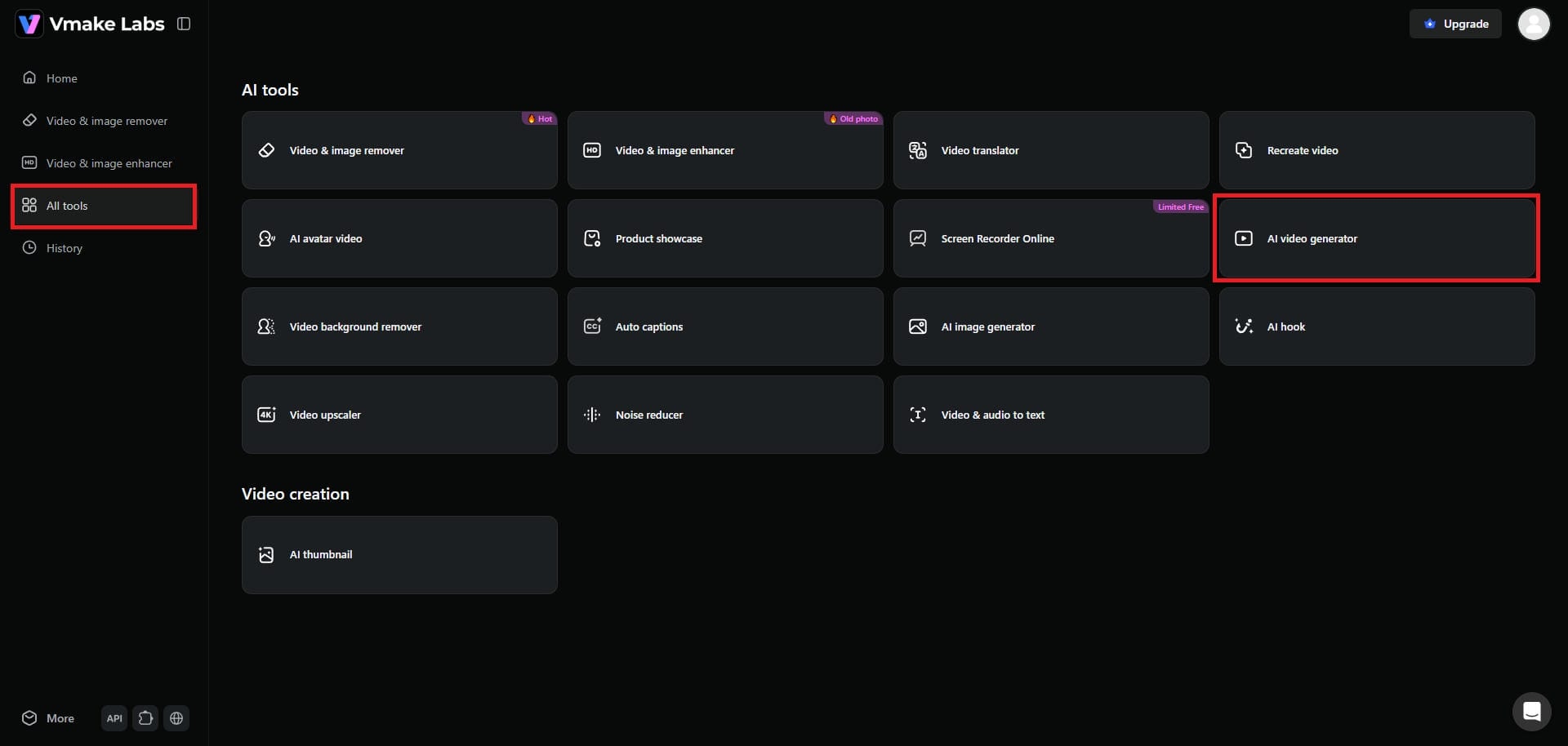Click the AI avatar video card label

[x=326, y=238]
